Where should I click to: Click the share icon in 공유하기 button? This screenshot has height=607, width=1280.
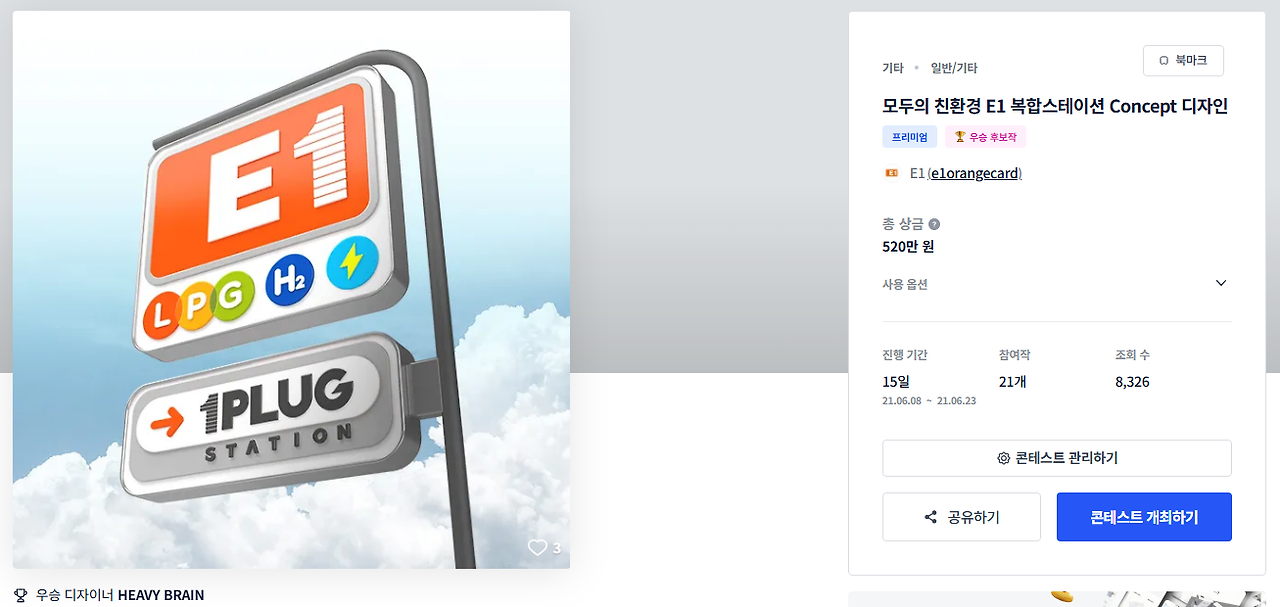click(x=931, y=517)
